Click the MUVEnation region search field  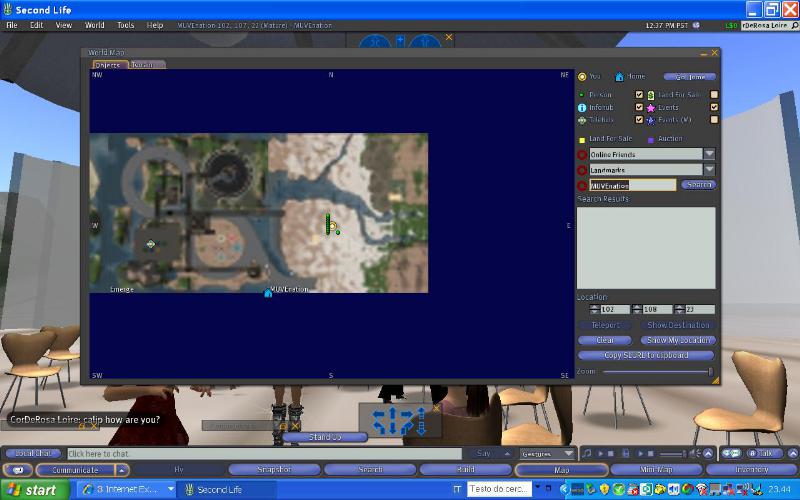tap(633, 185)
